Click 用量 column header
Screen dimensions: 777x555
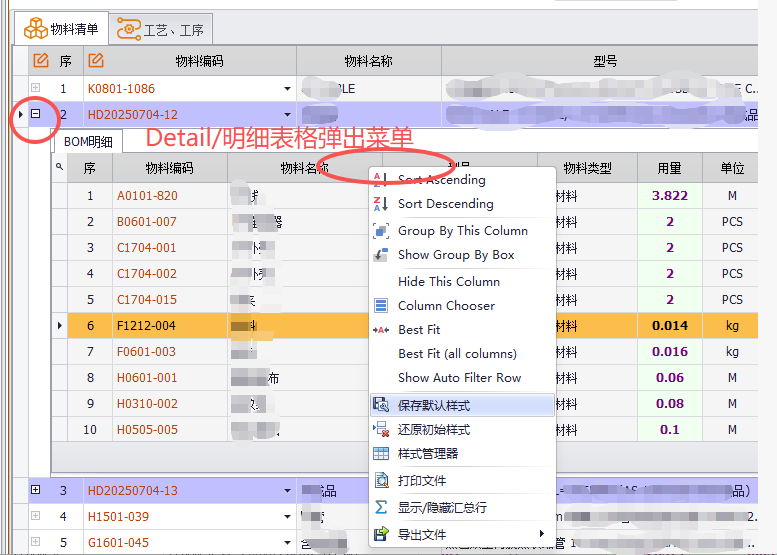(x=670, y=168)
